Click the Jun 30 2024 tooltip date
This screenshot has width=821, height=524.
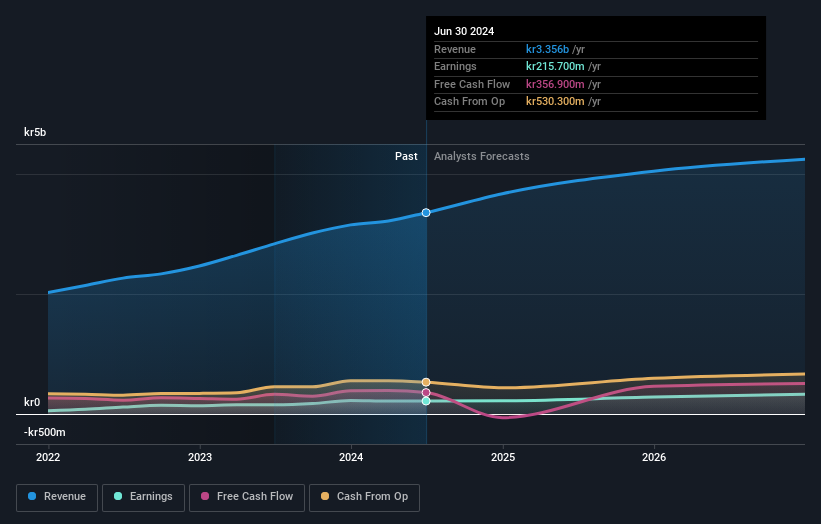464,31
